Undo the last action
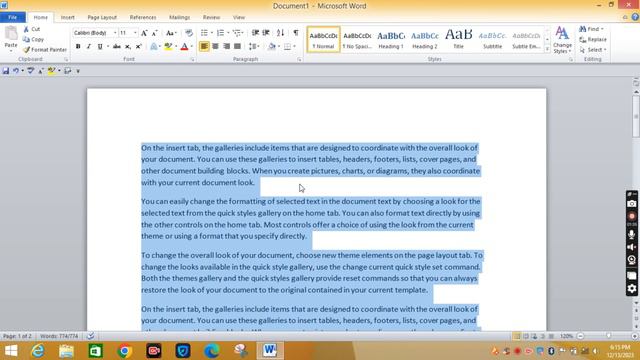This screenshot has height=360, width=640. point(16,71)
